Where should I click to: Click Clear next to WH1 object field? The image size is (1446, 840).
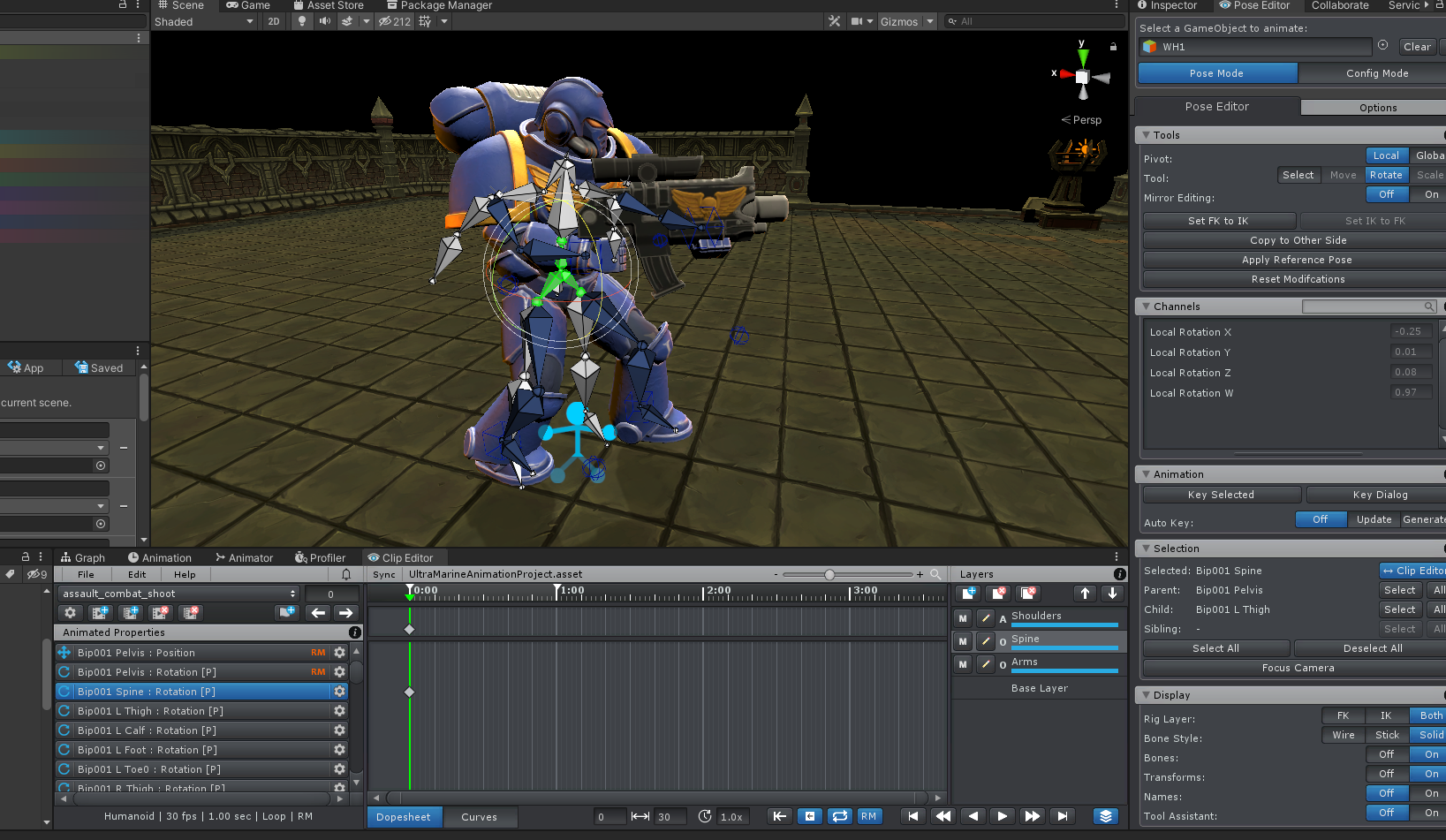(x=1417, y=47)
